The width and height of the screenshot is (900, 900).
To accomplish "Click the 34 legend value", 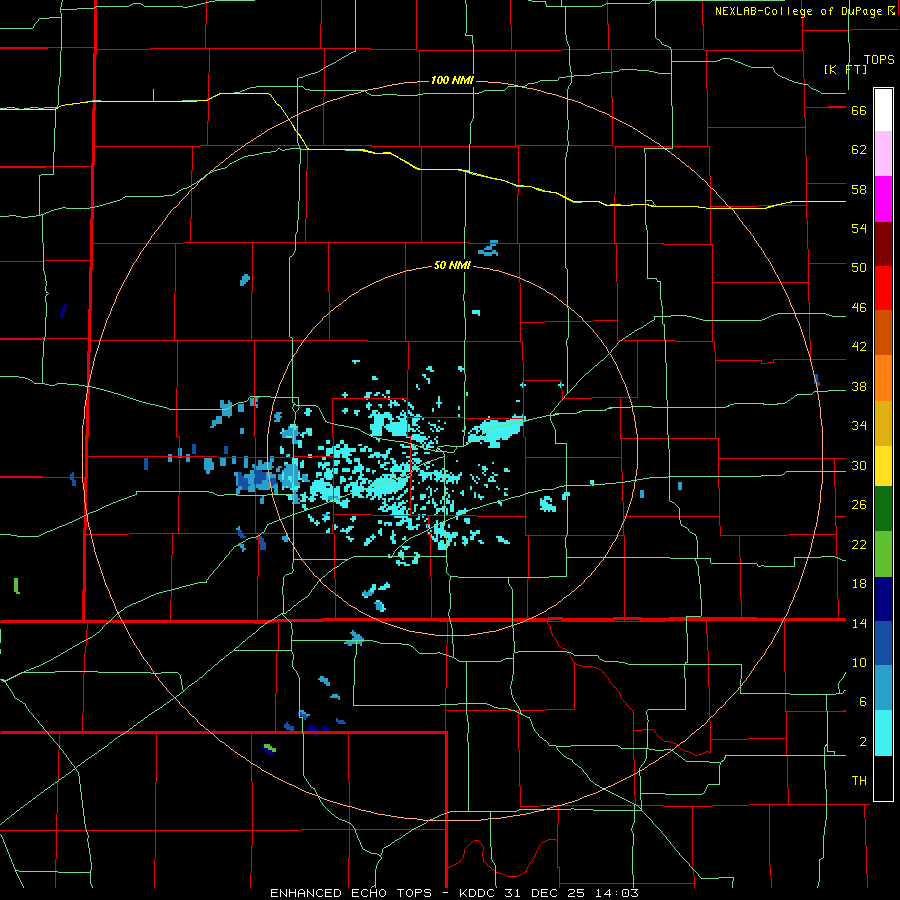I will click(x=859, y=426).
